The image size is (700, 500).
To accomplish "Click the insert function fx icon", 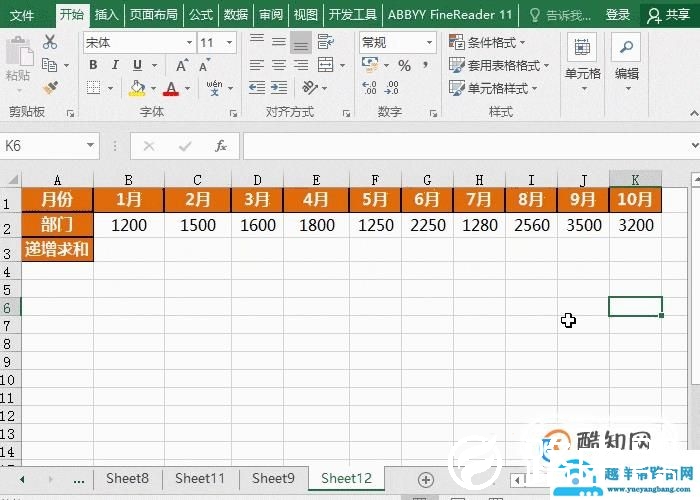I will (x=221, y=146).
